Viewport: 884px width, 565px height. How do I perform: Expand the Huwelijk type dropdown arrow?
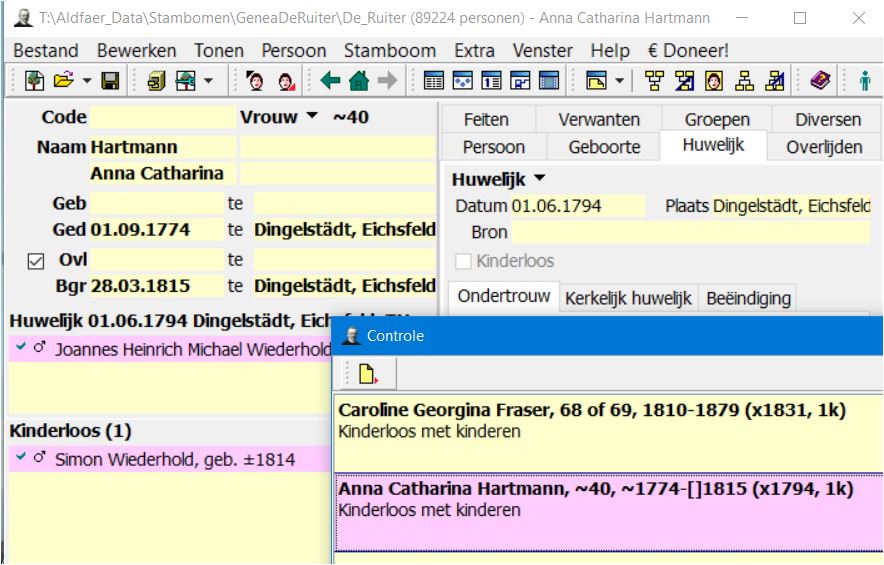pyautogui.click(x=541, y=180)
